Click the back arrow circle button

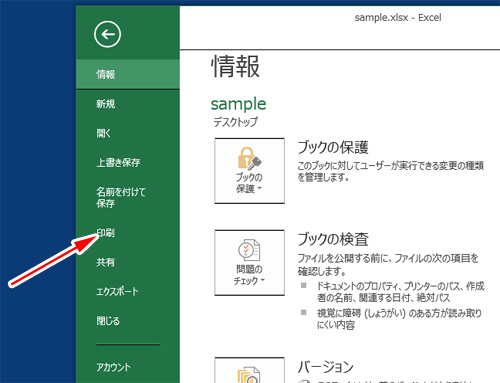(107, 34)
